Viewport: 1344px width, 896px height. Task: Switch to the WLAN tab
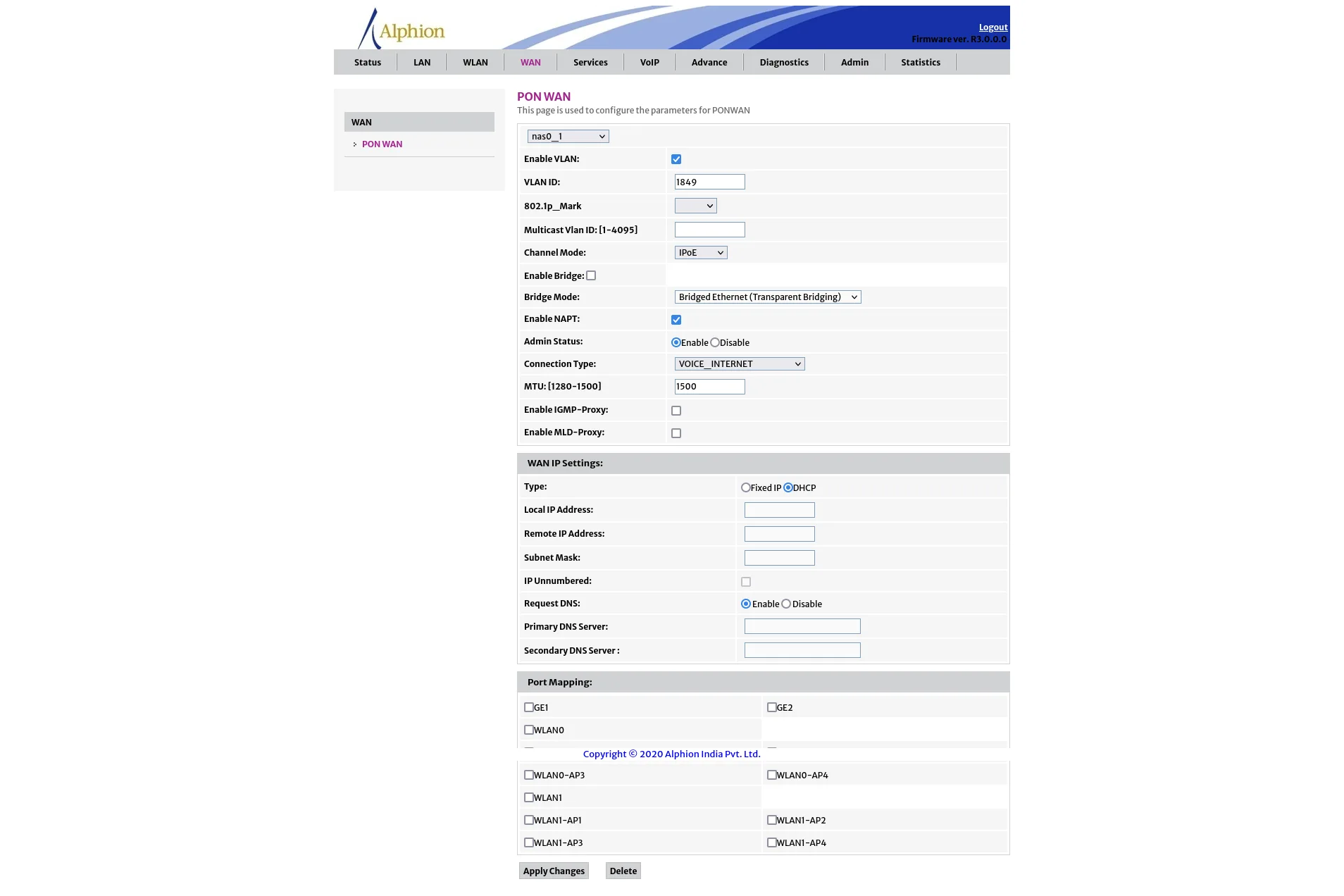(x=475, y=62)
